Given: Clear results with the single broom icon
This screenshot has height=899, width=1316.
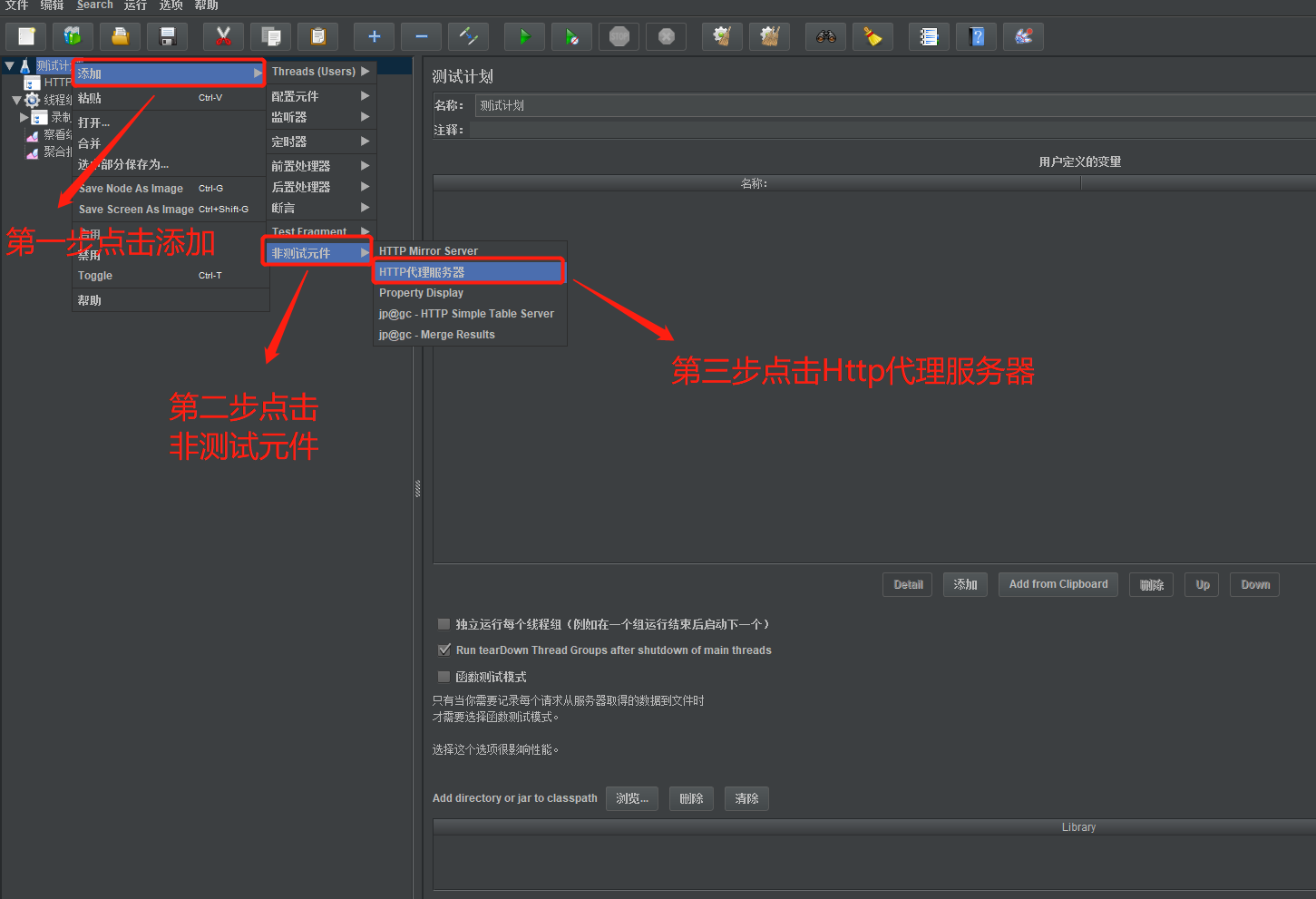Looking at the screenshot, I should [723, 36].
